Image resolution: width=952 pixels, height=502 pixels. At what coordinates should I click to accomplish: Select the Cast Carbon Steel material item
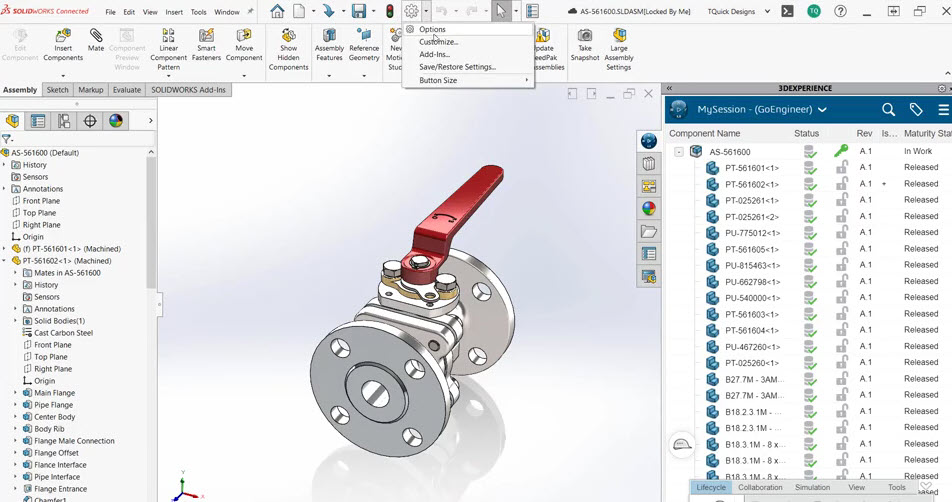(x=63, y=333)
